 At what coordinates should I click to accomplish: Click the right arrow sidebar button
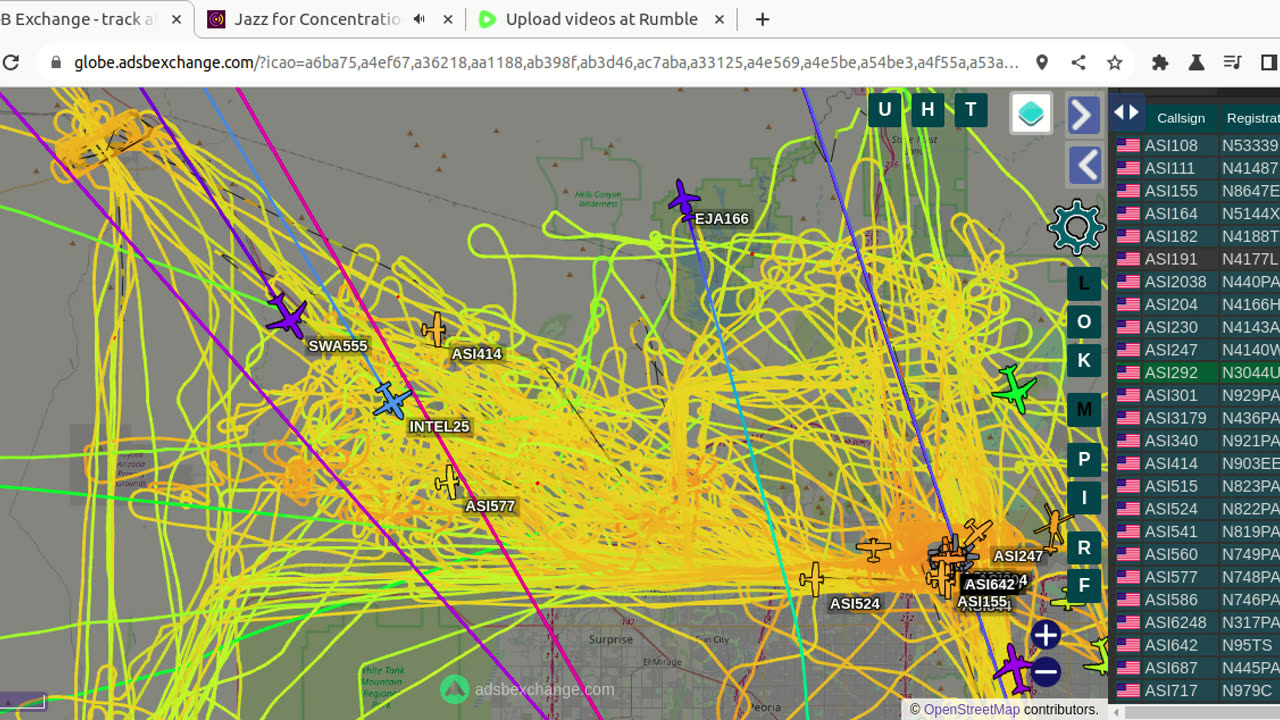coord(1084,115)
